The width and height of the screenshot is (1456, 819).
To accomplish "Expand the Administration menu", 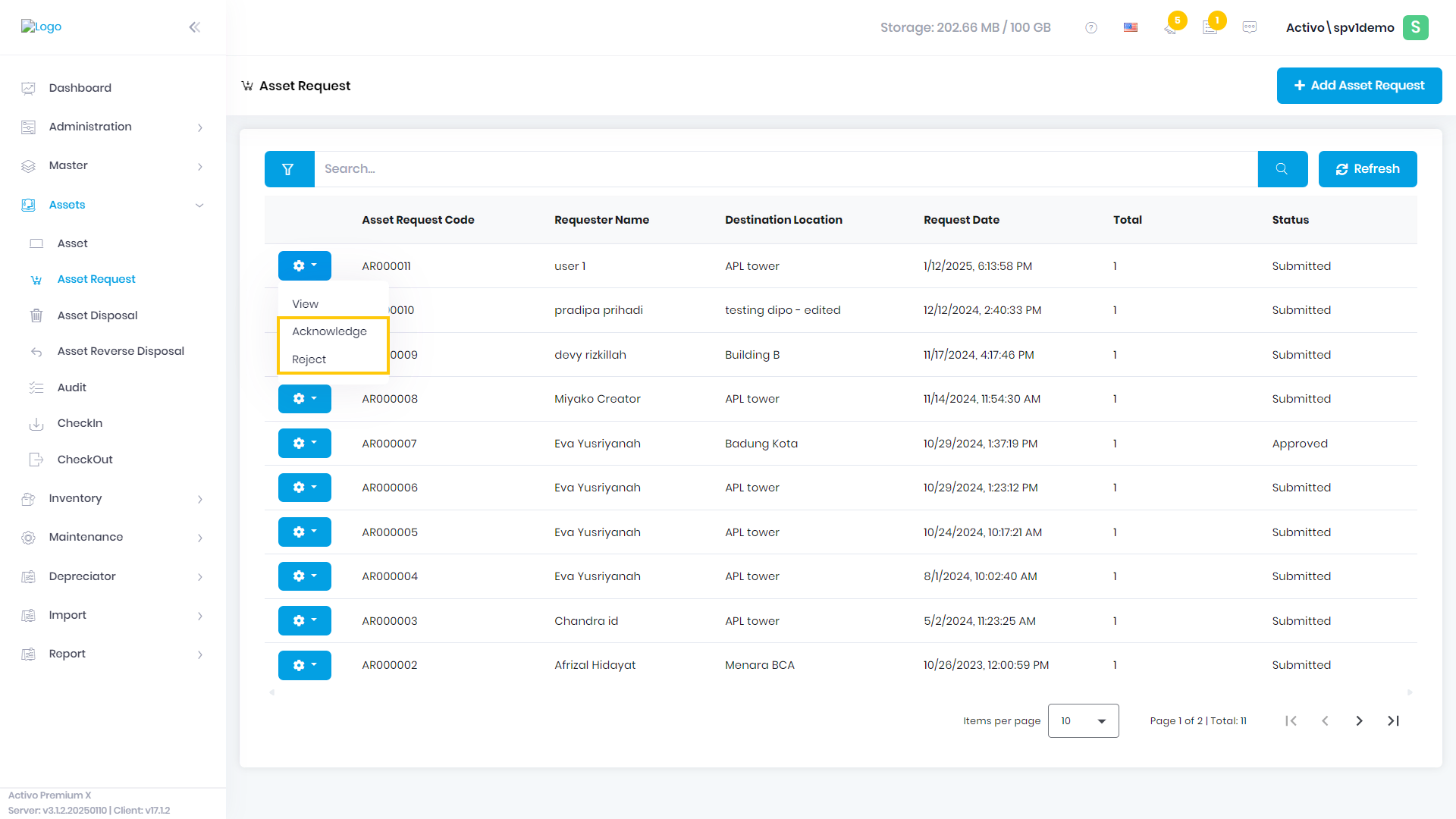I will coord(113,127).
